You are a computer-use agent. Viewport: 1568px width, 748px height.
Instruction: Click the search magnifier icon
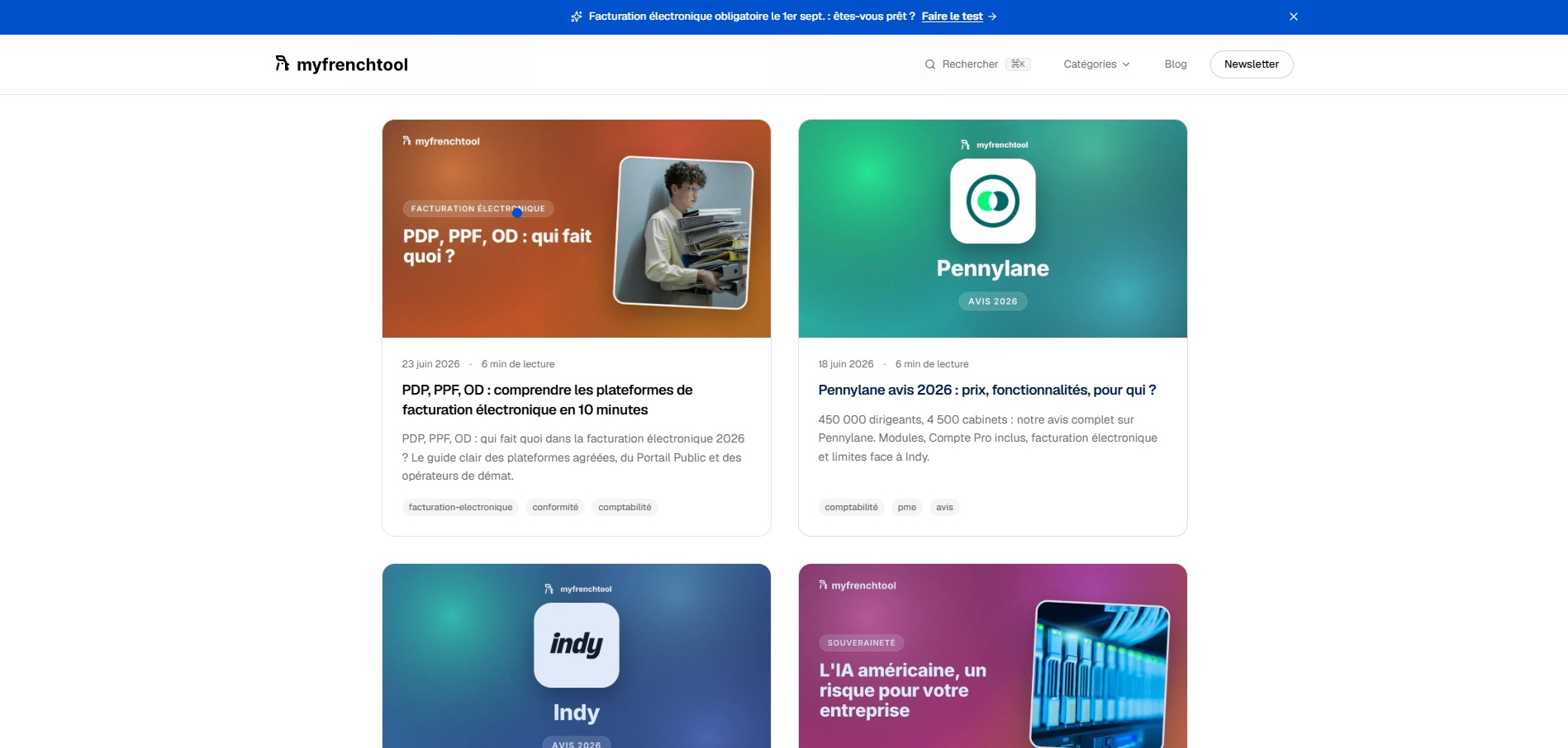930,64
